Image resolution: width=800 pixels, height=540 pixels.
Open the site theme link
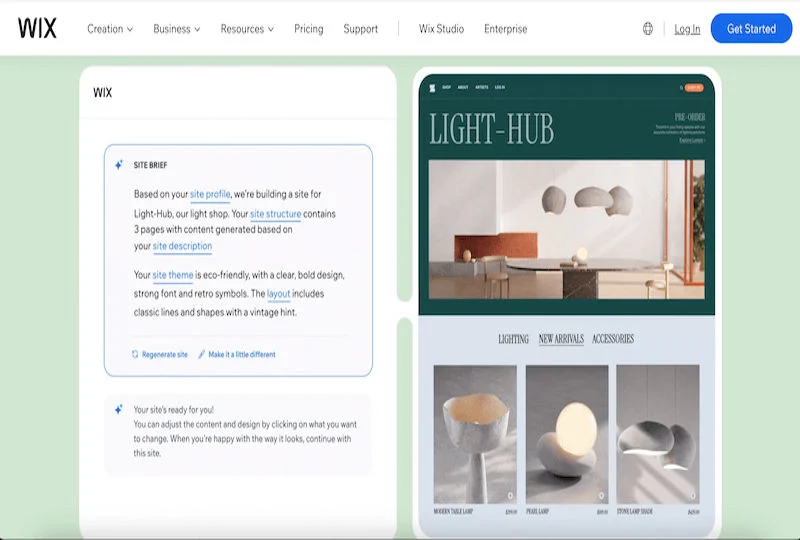click(172, 275)
